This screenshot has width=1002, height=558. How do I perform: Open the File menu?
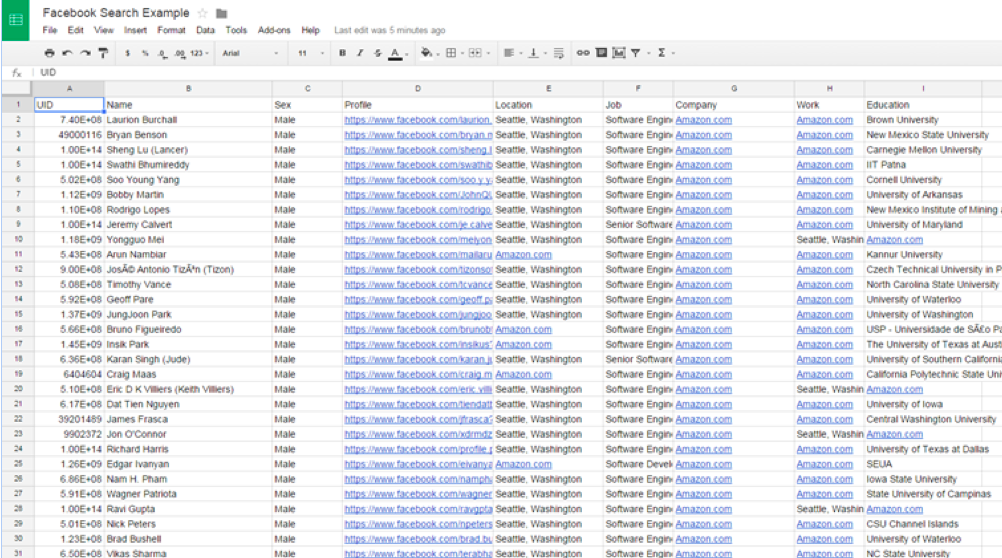[x=50, y=30]
